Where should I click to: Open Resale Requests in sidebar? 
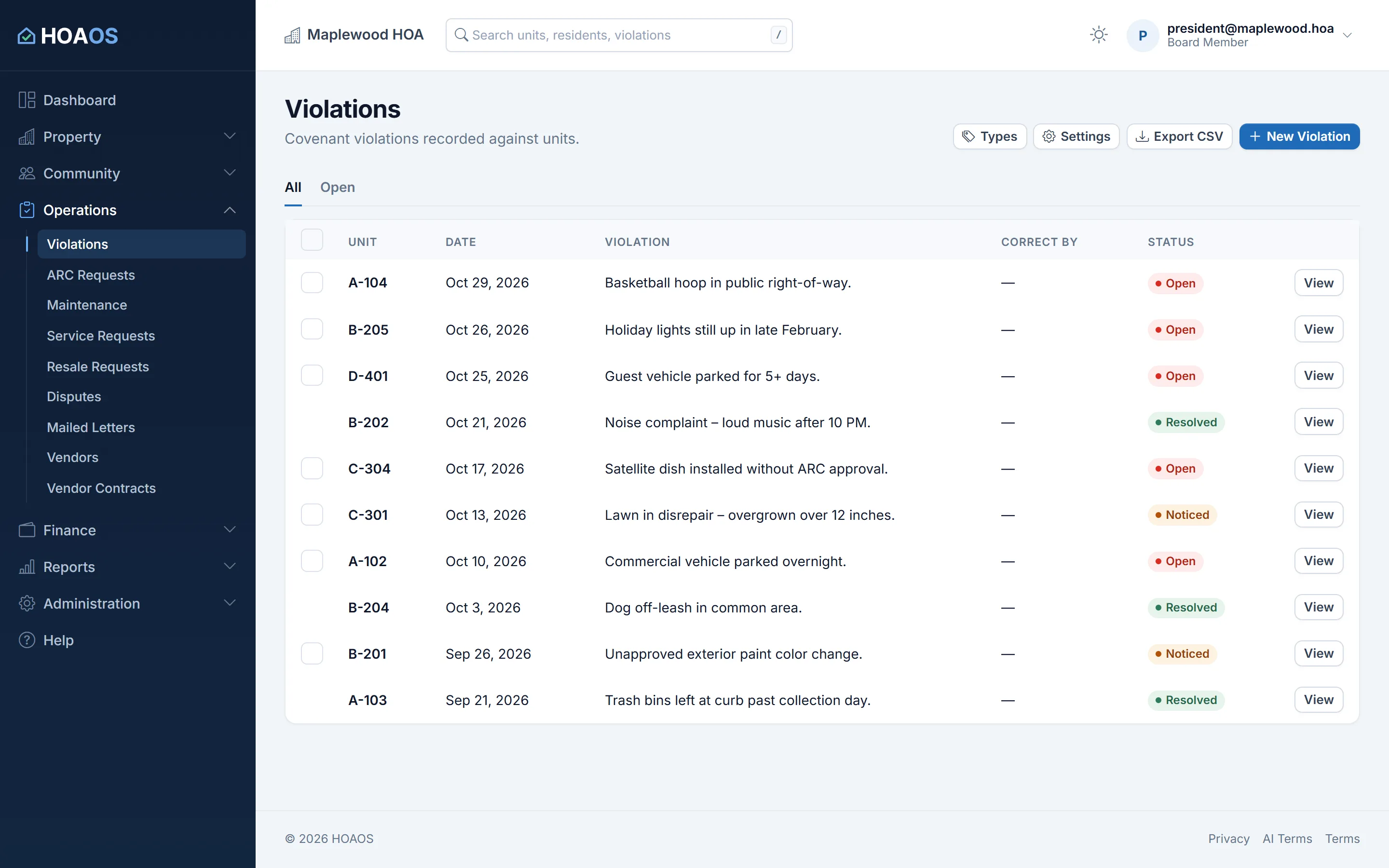[x=97, y=366]
